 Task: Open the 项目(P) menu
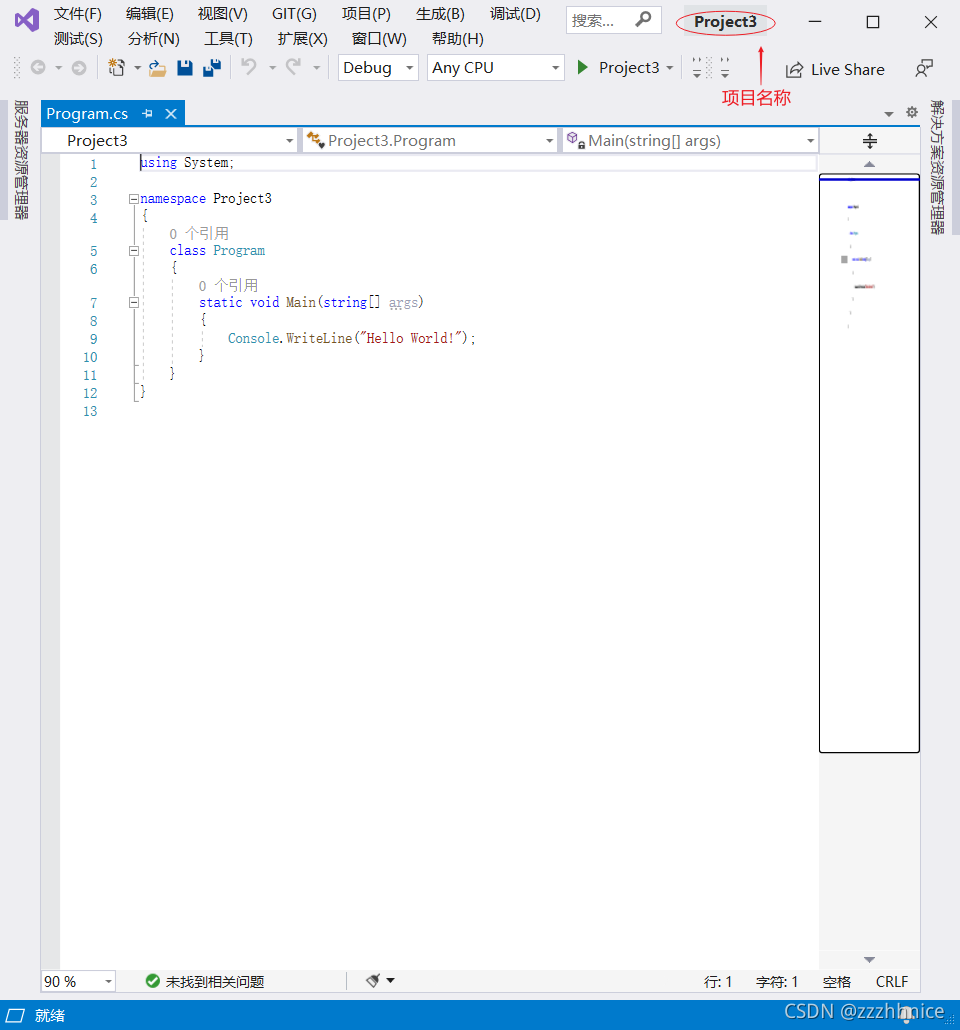click(x=366, y=14)
